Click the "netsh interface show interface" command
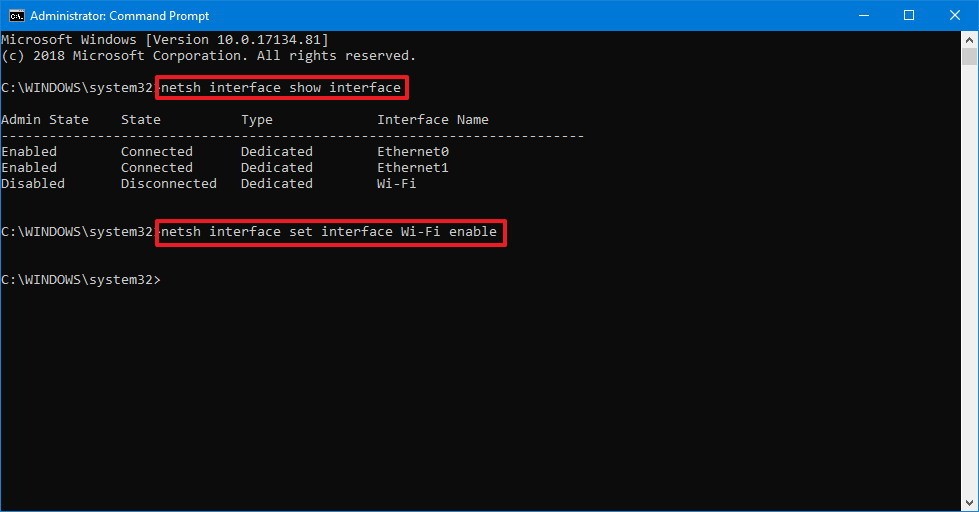This screenshot has height=512, width=979. [x=281, y=88]
